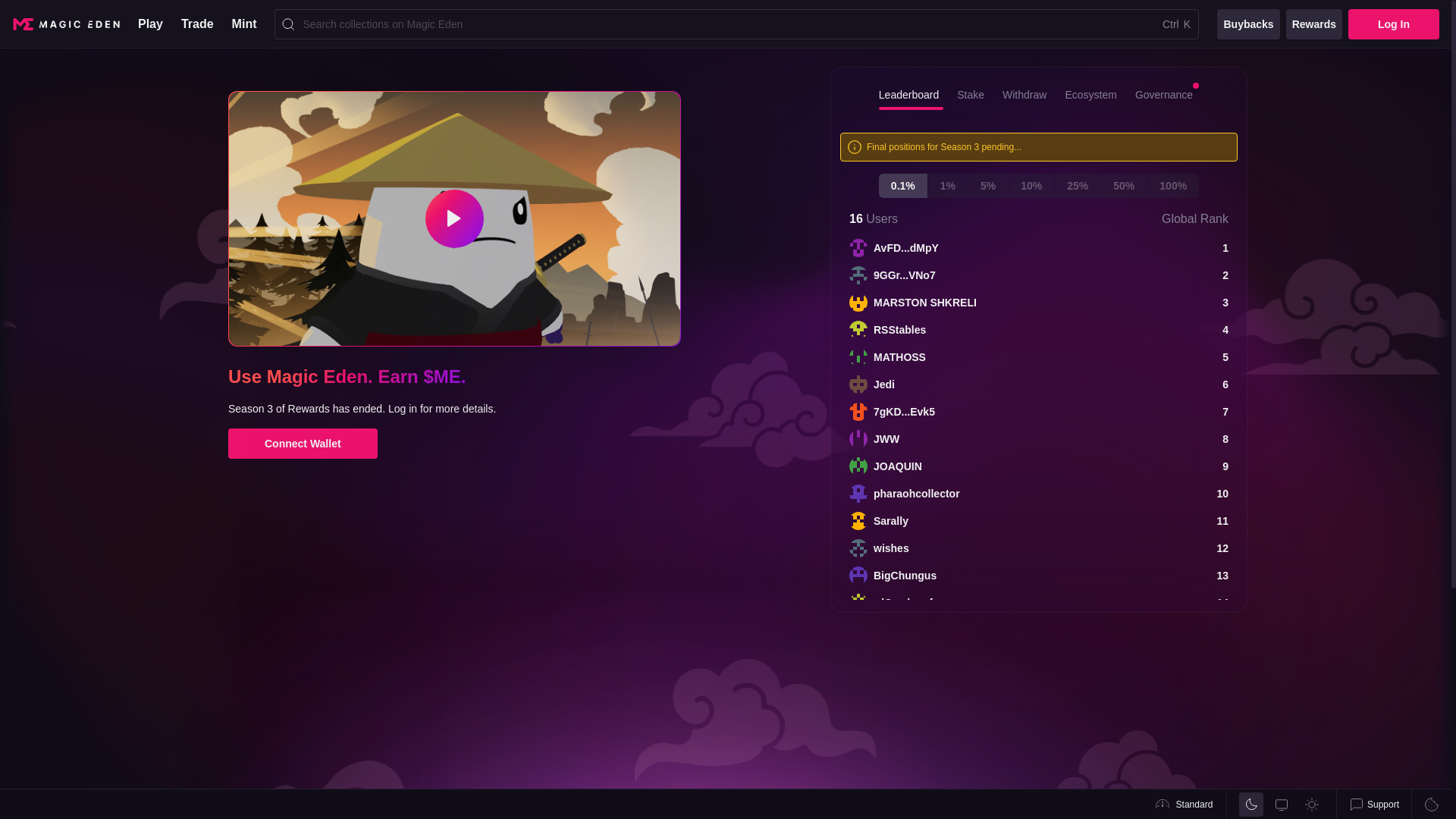Open the Trade menu
This screenshot has height=819, width=1456.
tap(197, 24)
